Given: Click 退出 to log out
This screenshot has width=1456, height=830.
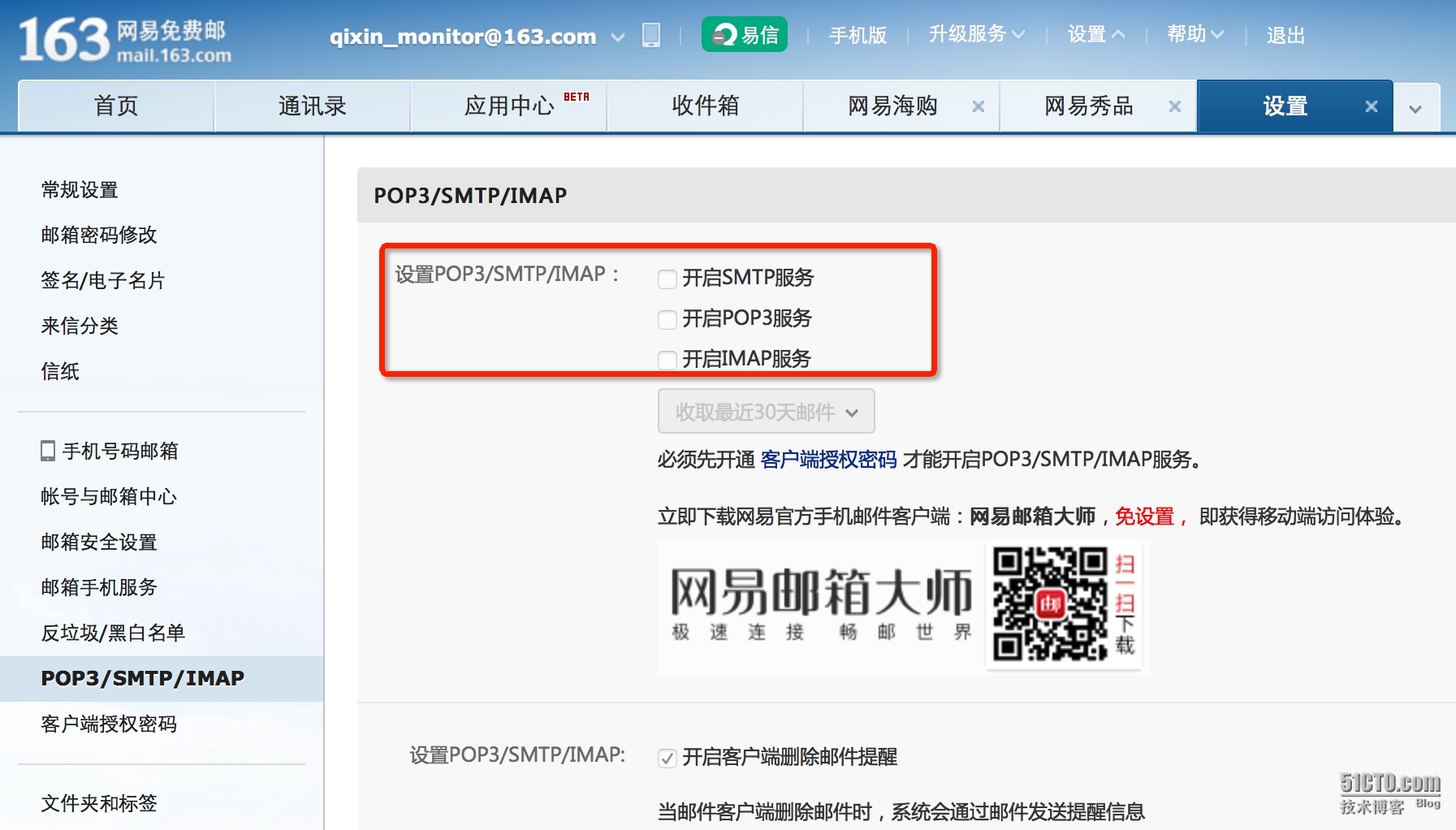Looking at the screenshot, I should tap(1285, 35).
